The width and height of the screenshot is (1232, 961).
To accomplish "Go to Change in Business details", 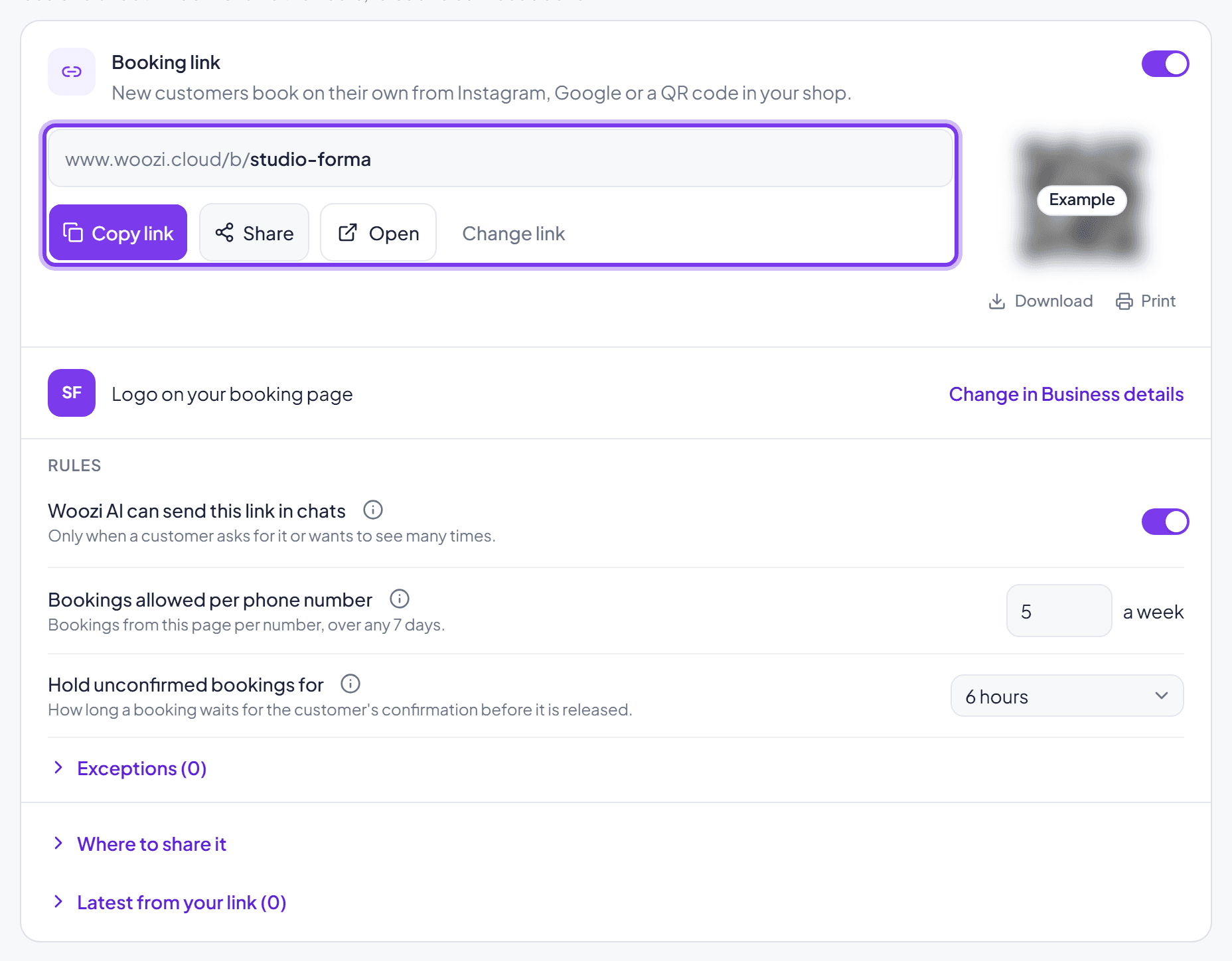I will 1066,394.
